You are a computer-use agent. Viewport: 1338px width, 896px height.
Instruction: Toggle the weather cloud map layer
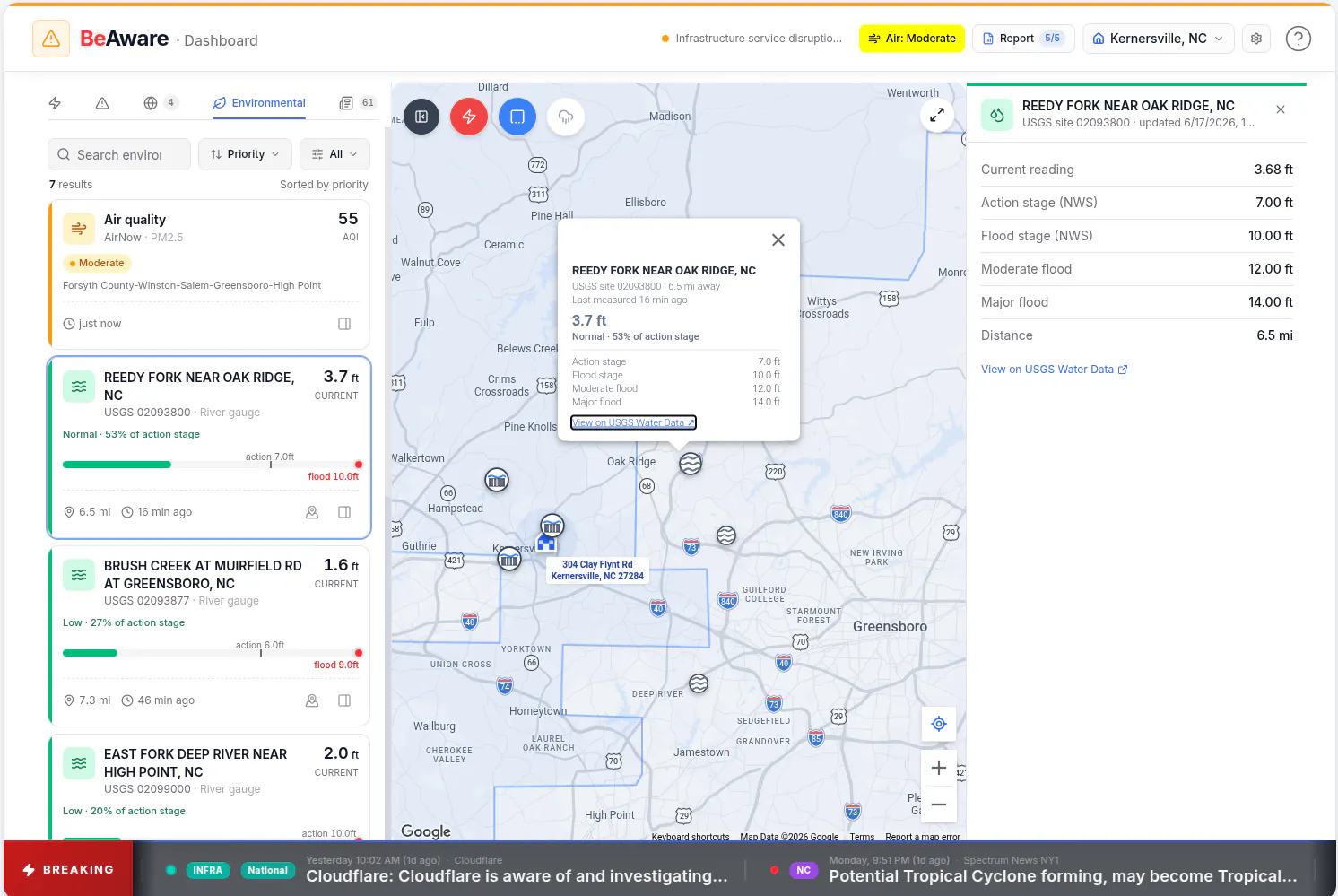click(x=566, y=117)
